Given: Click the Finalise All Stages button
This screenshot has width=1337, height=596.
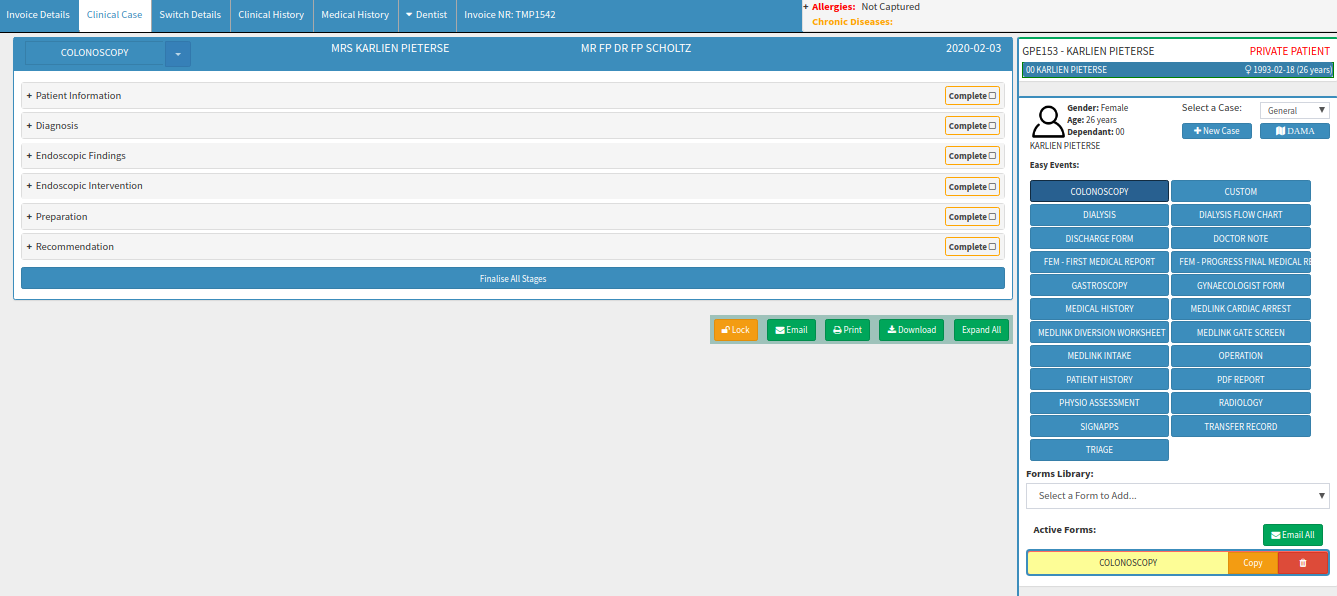Looking at the screenshot, I should [513, 278].
